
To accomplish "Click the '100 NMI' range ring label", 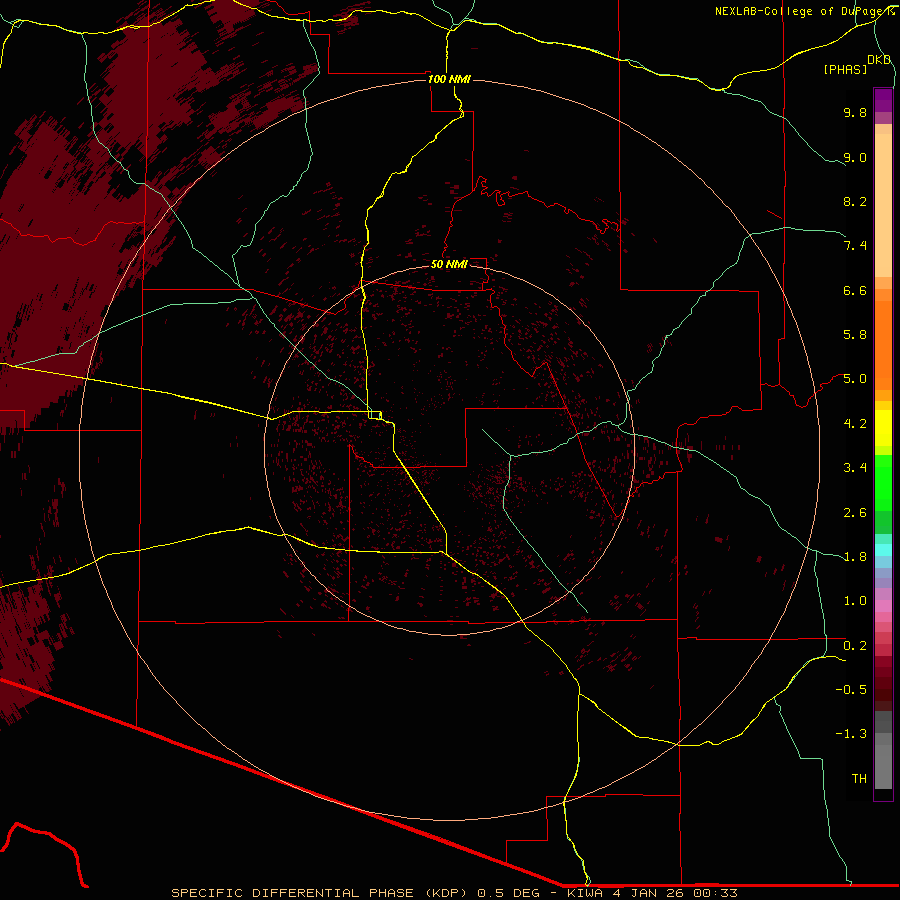I will [x=449, y=79].
